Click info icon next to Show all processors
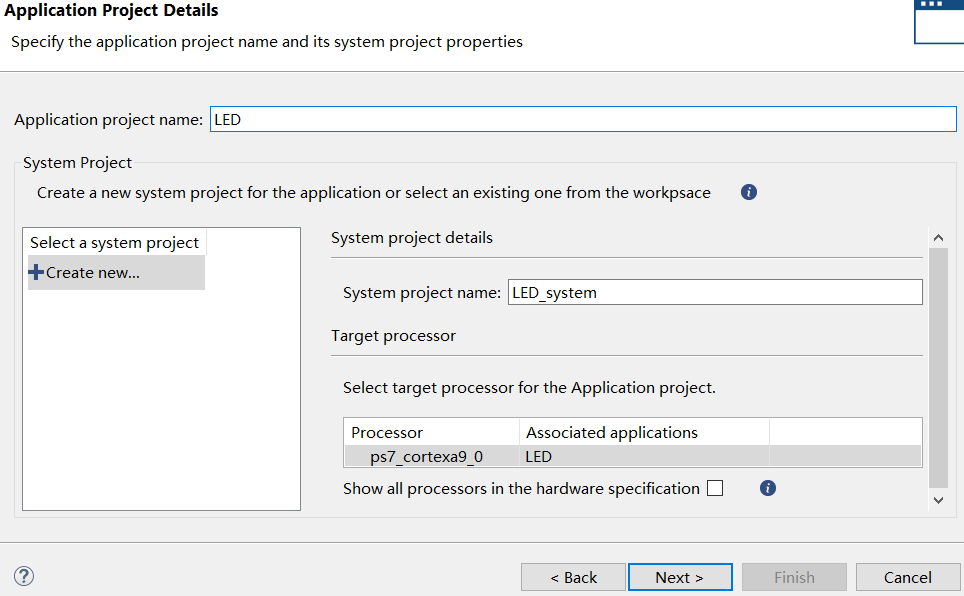Viewport: 964px width, 596px height. pos(768,488)
